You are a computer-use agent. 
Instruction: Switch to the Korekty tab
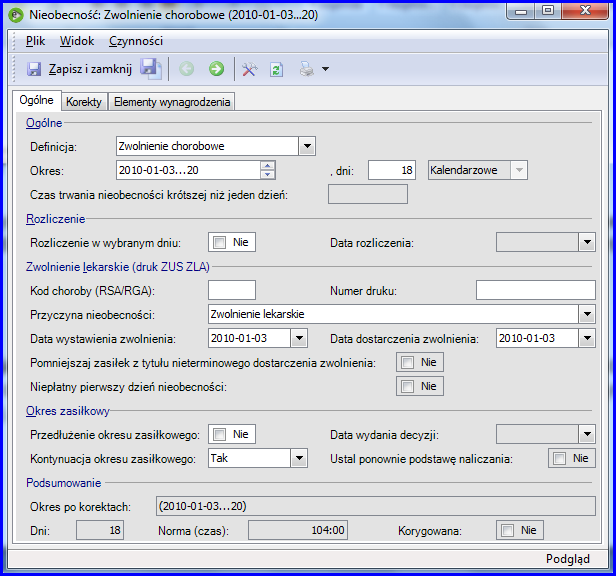(84, 102)
